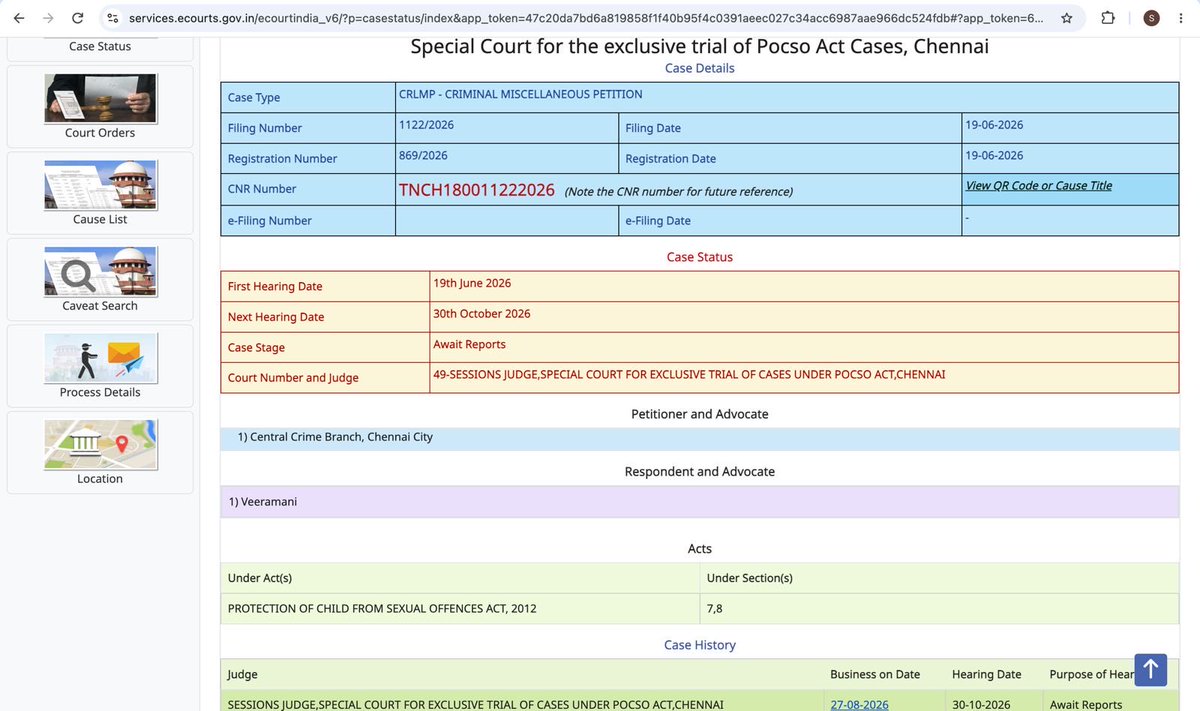
Task: Open Process Details sidebar image
Action: (100, 358)
